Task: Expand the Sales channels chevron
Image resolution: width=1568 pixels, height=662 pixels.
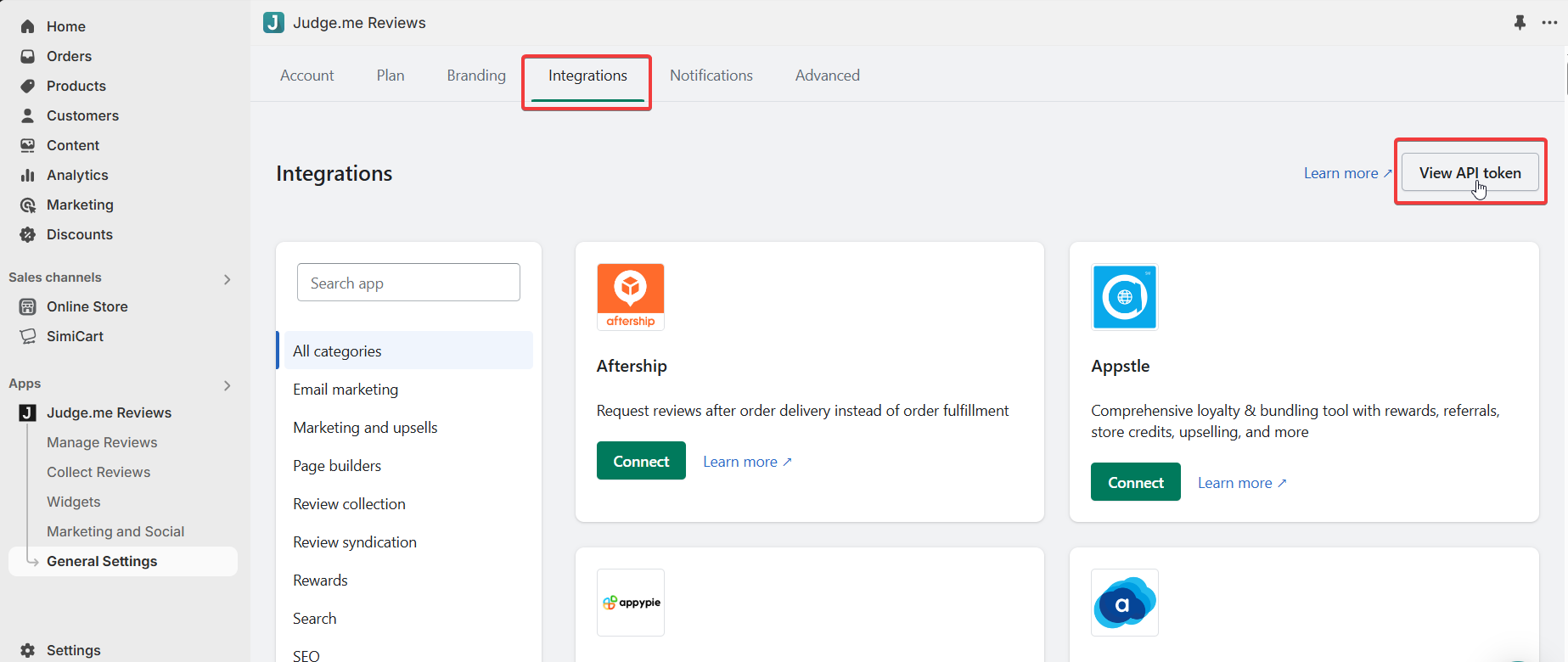Action: point(227,279)
